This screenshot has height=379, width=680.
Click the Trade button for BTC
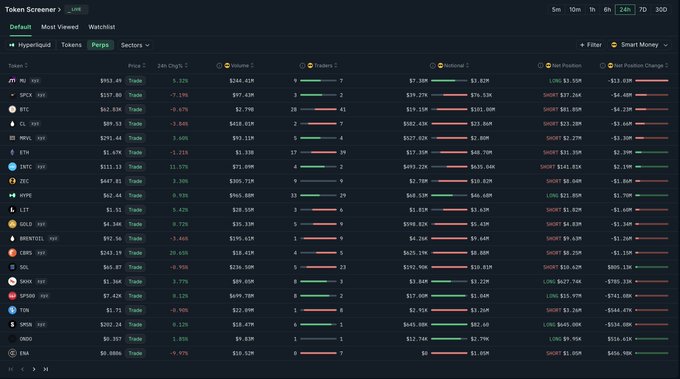(x=135, y=109)
